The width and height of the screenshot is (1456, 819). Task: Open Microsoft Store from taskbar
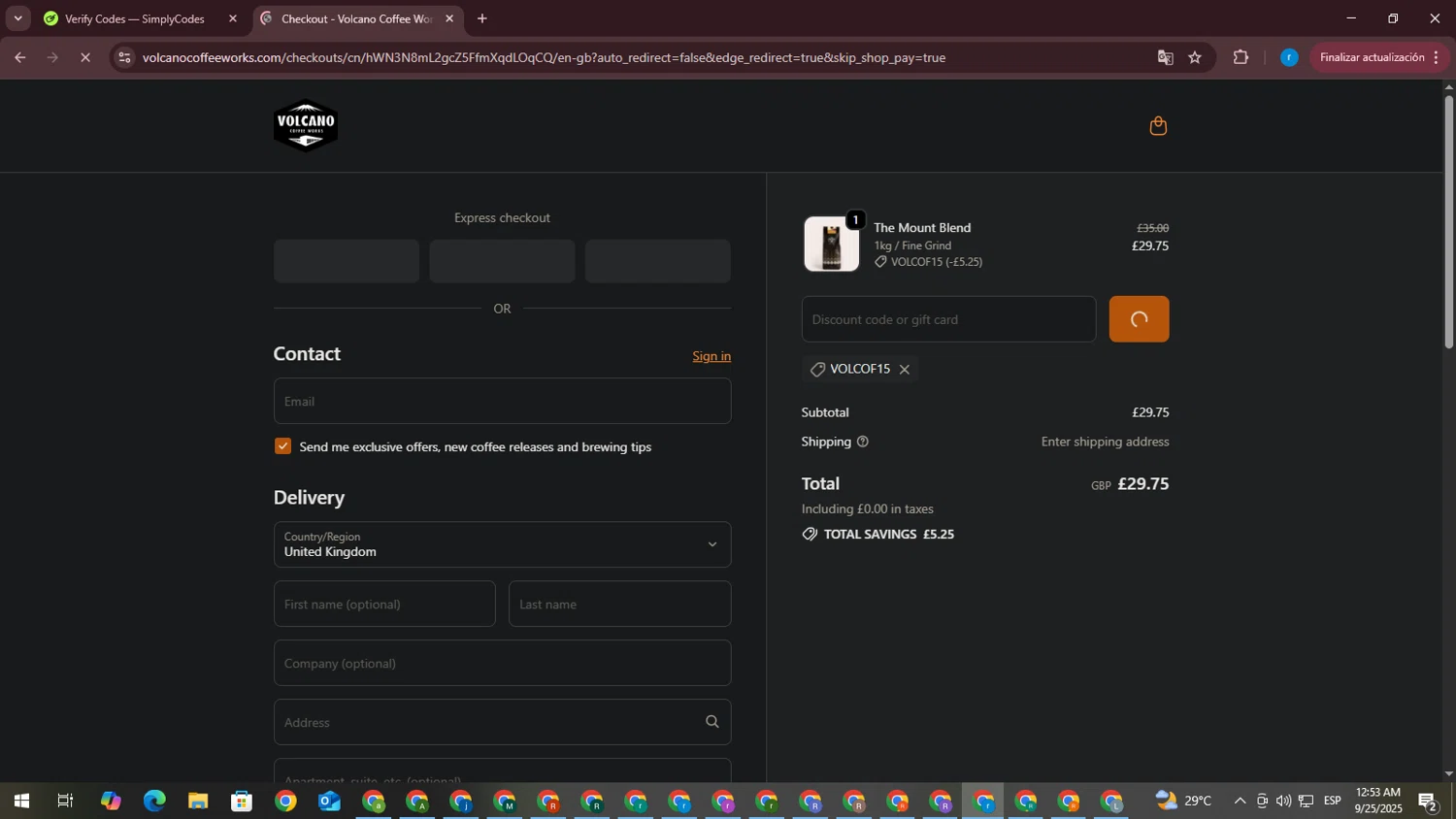[242, 802]
